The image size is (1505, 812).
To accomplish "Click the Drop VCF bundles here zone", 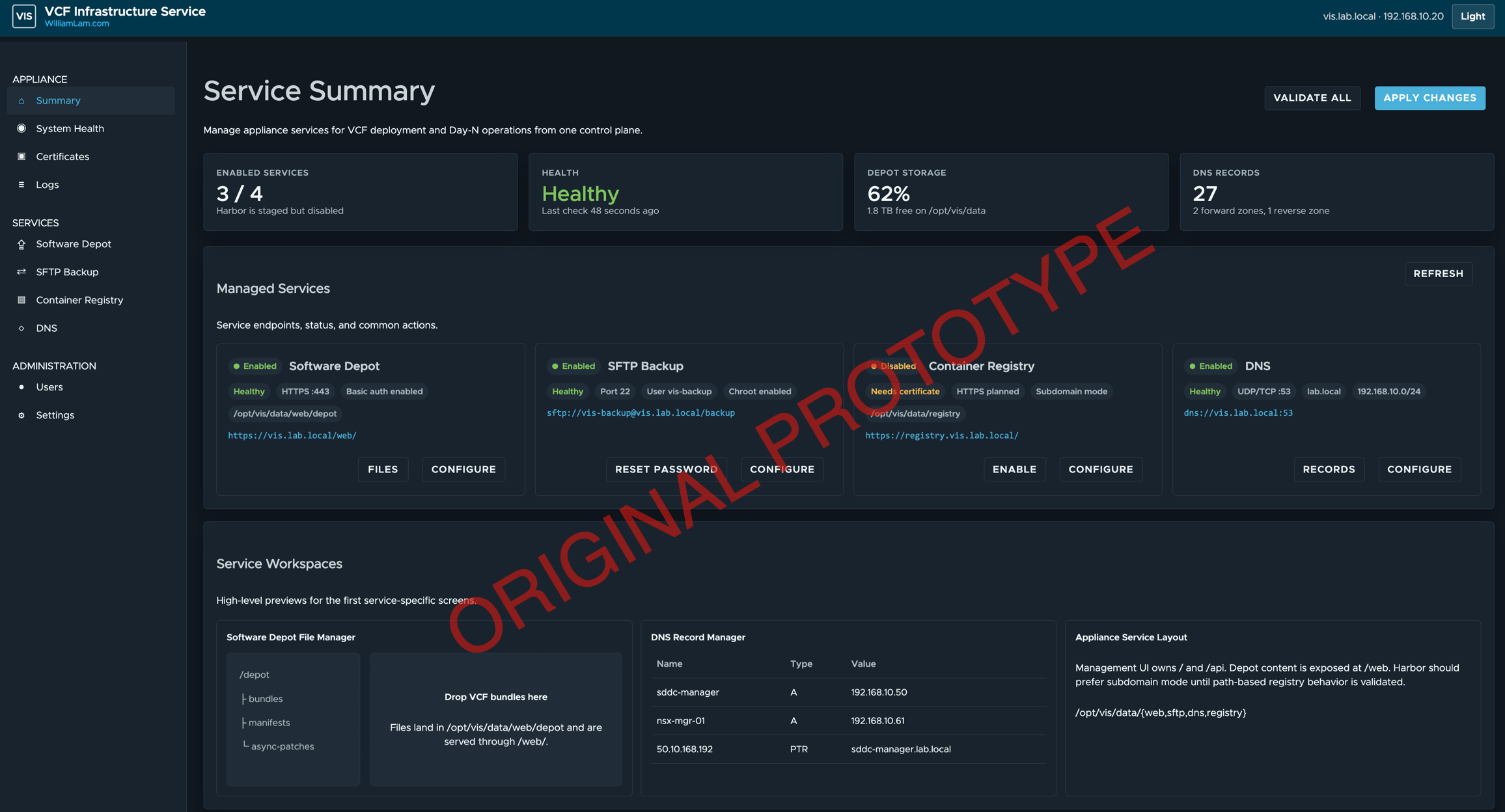I will 495,720.
